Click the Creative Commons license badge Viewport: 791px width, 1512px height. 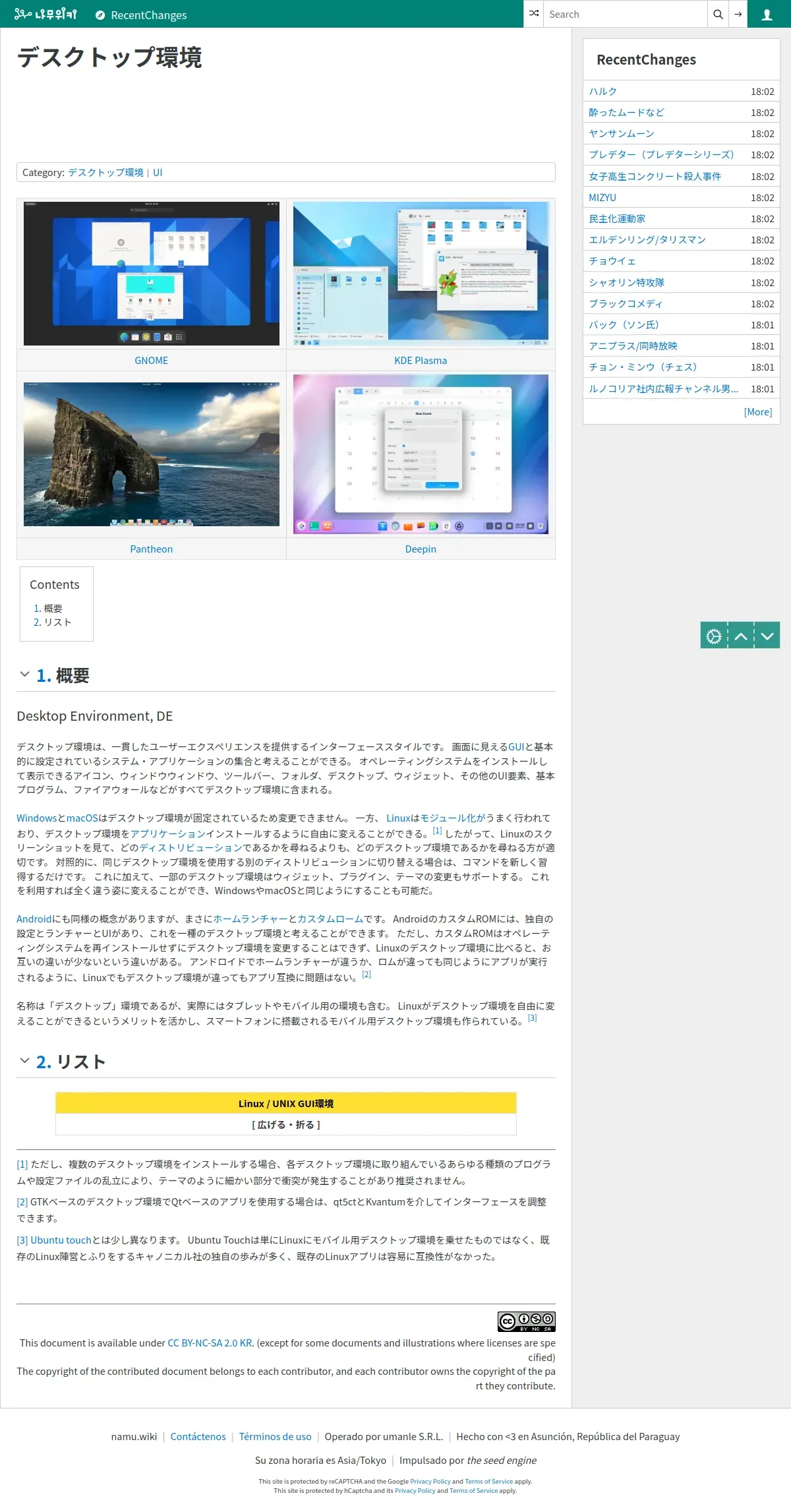click(527, 1321)
